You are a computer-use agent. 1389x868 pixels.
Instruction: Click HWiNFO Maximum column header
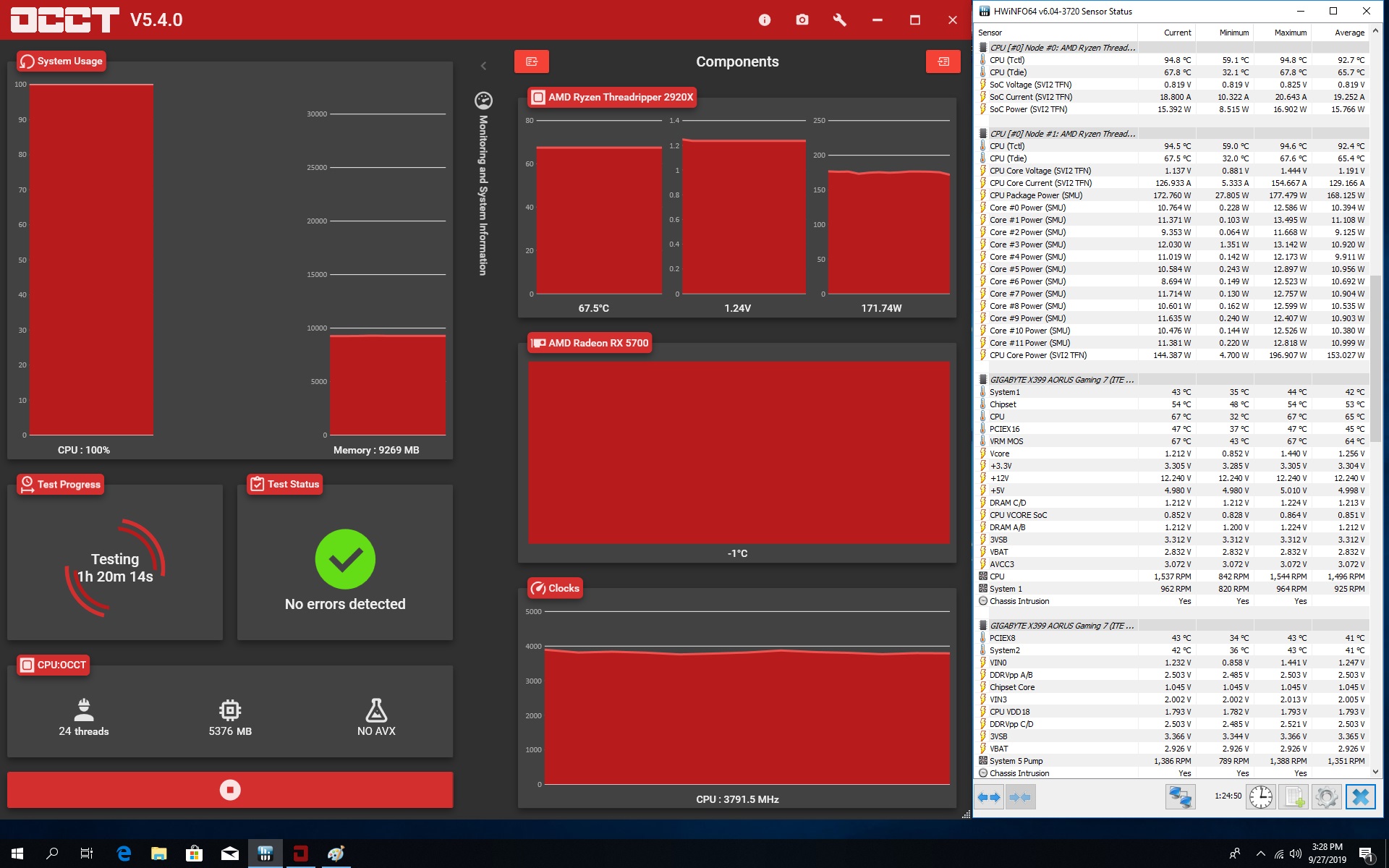(x=1282, y=33)
